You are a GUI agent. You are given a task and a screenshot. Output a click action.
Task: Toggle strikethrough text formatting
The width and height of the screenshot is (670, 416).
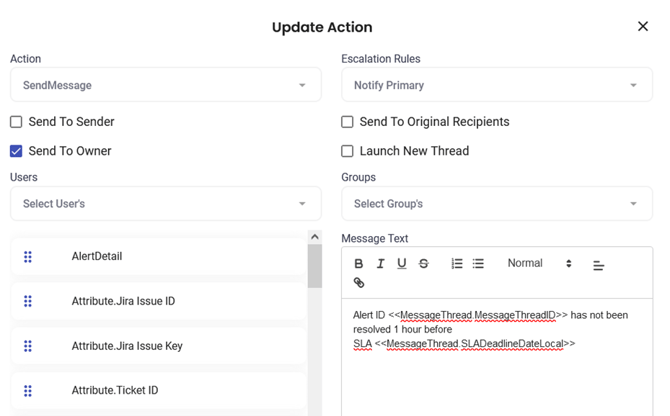[x=424, y=264]
